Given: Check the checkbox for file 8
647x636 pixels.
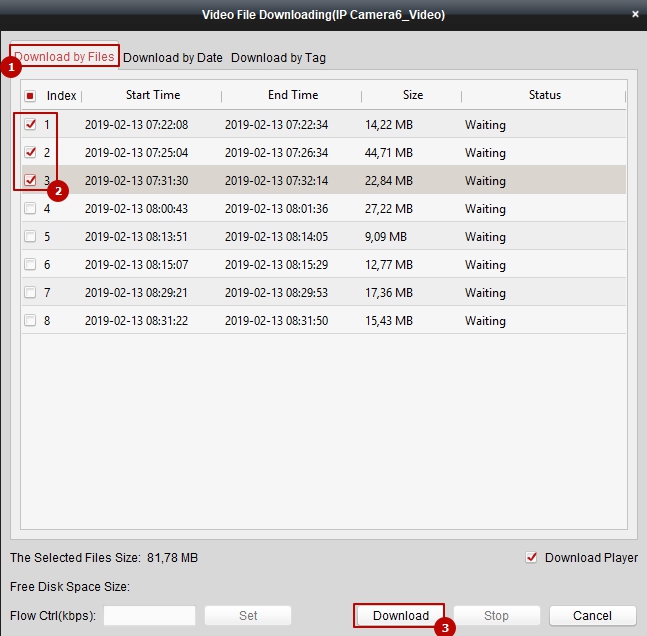Looking at the screenshot, I should (30, 321).
